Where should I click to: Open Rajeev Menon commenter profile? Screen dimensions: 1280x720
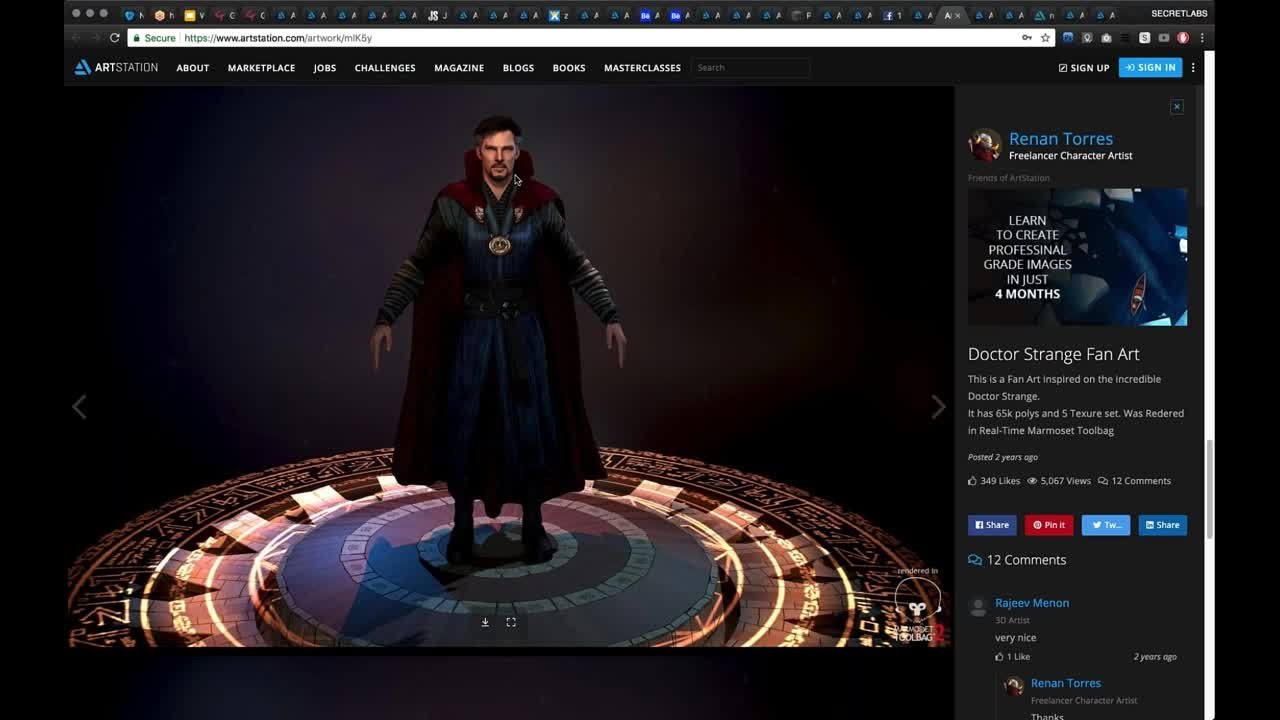coord(1032,603)
